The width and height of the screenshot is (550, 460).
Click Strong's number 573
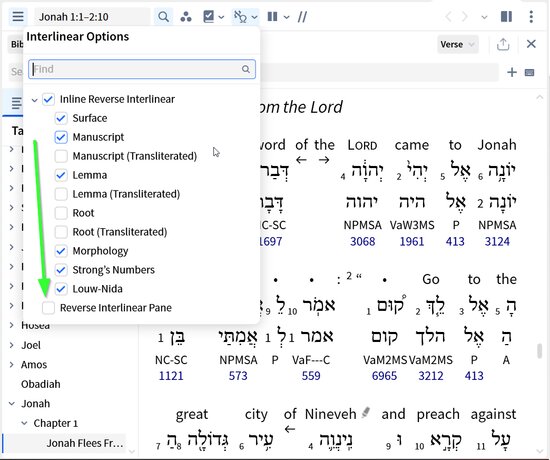click(238, 376)
